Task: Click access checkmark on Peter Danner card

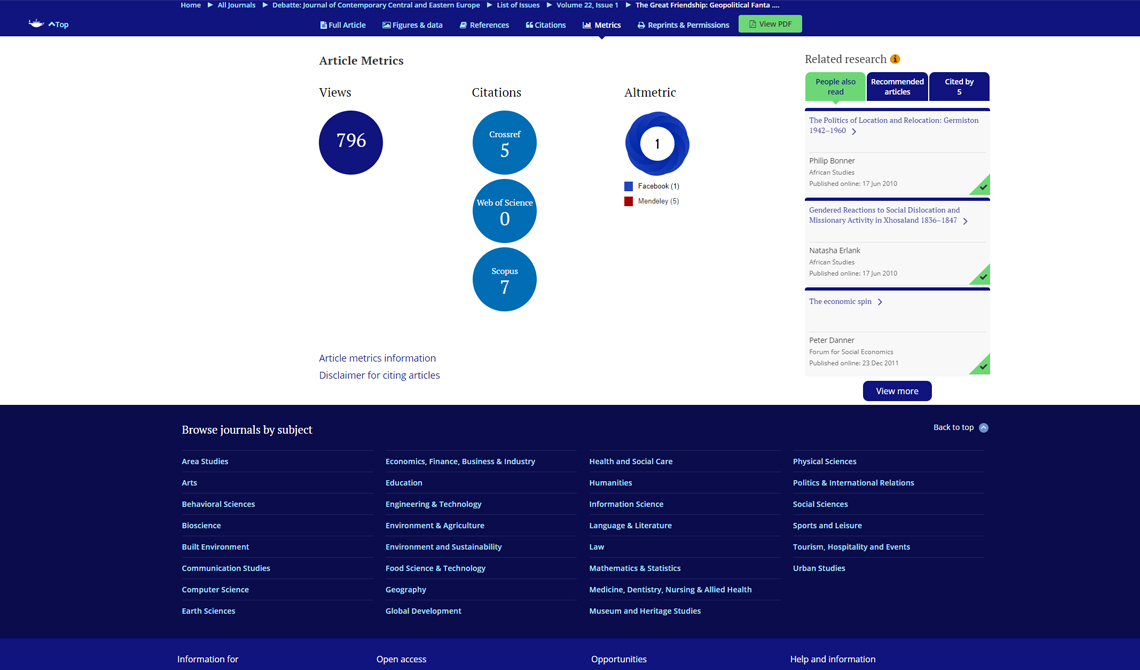Action: (x=982, y=366)
